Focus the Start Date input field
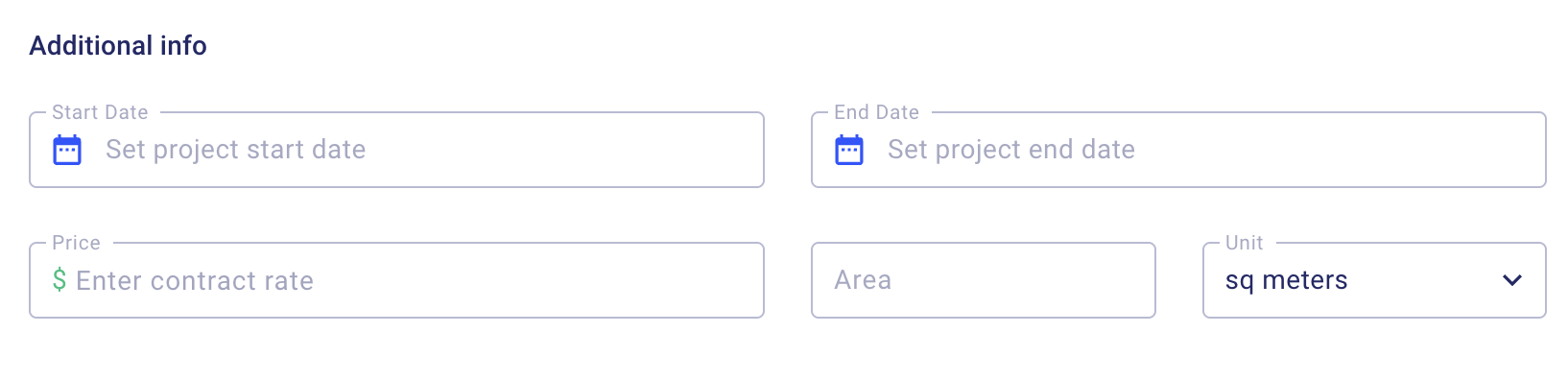This screenshot has height=380, width=1568. click(x=396, y=150)
